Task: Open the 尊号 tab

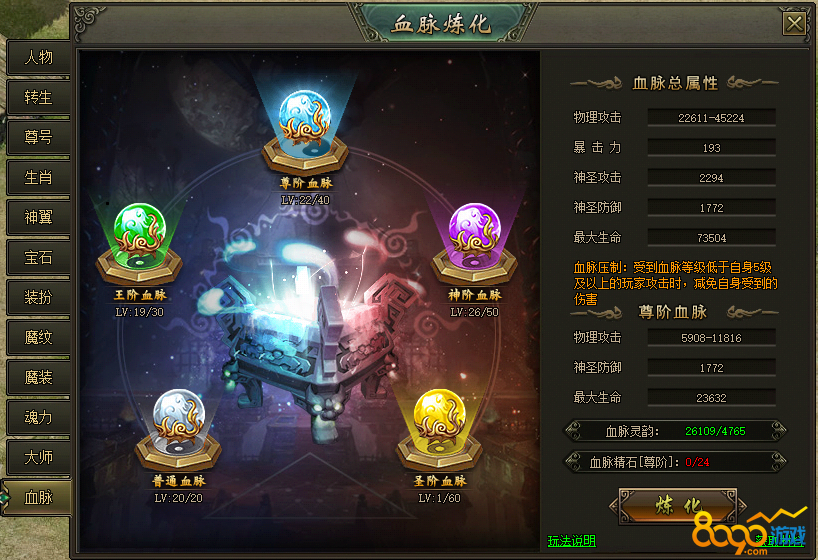Action: tap(39, 137)
